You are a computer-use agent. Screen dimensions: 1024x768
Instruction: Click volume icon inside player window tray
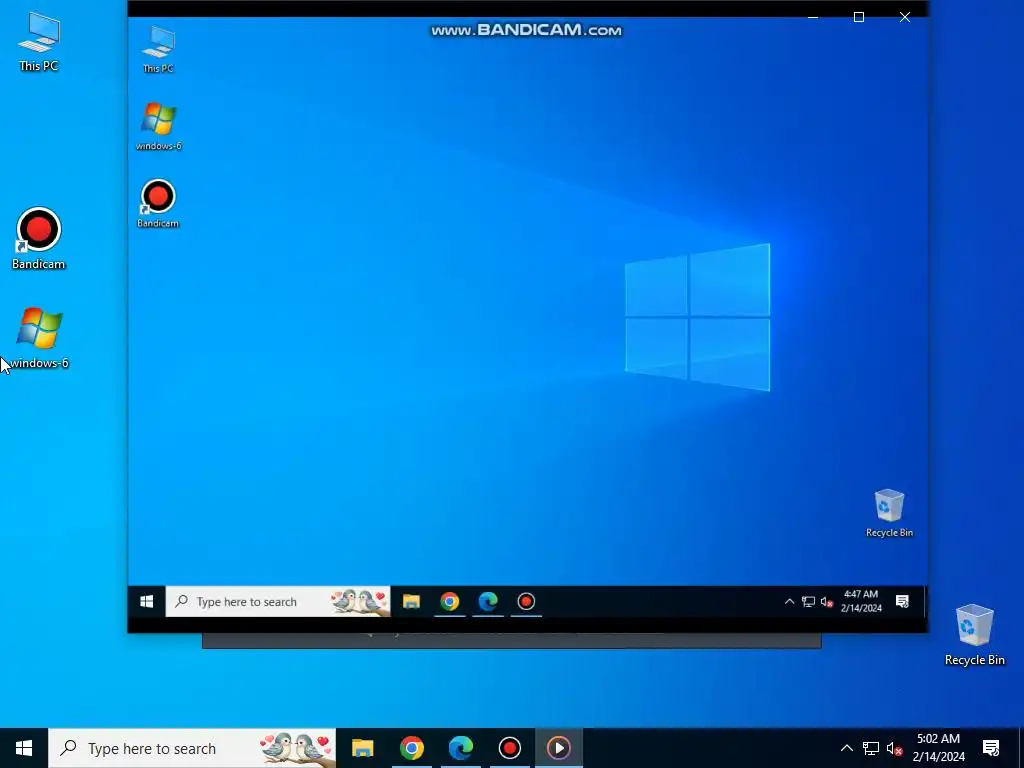tap(827, 601)
